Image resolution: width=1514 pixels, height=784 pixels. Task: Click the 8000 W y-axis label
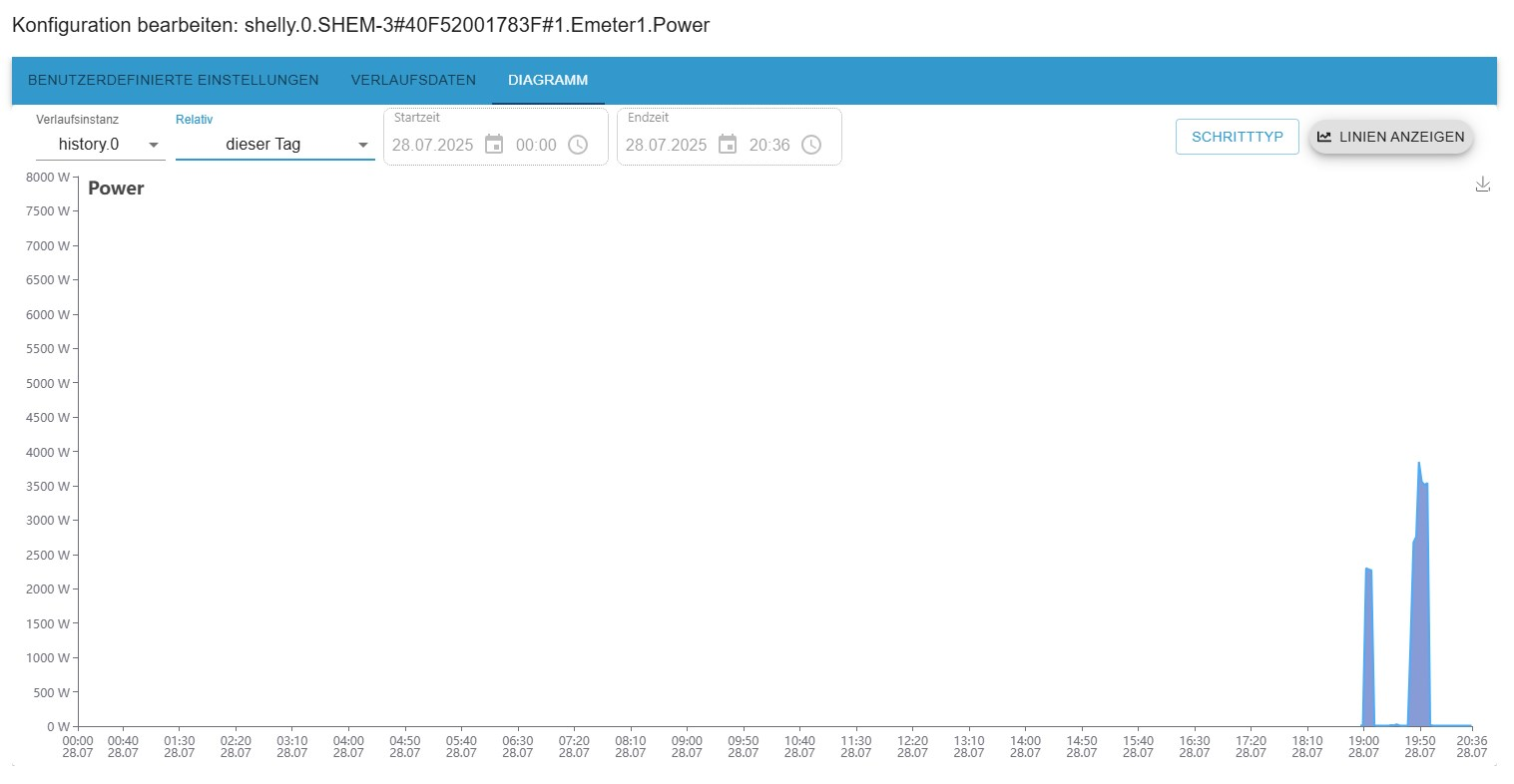48,178
